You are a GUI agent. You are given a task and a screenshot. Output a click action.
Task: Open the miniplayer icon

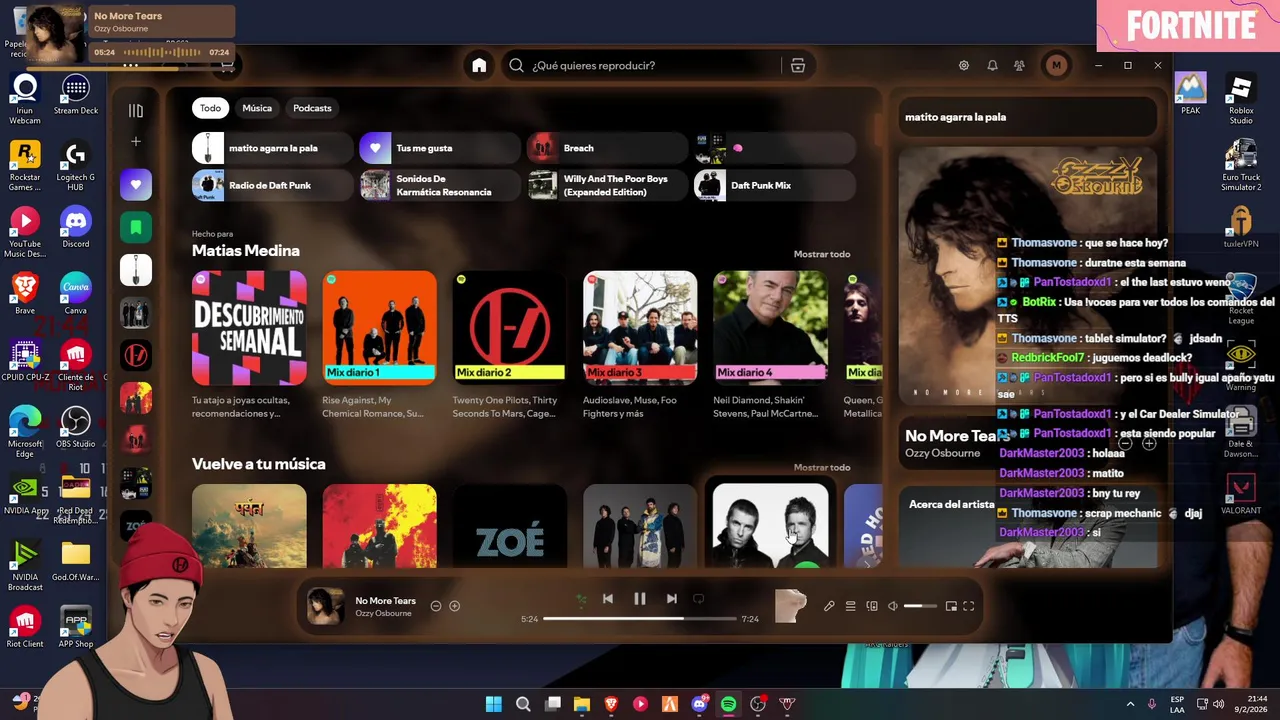pyautogui.click(x=951, y=606)
